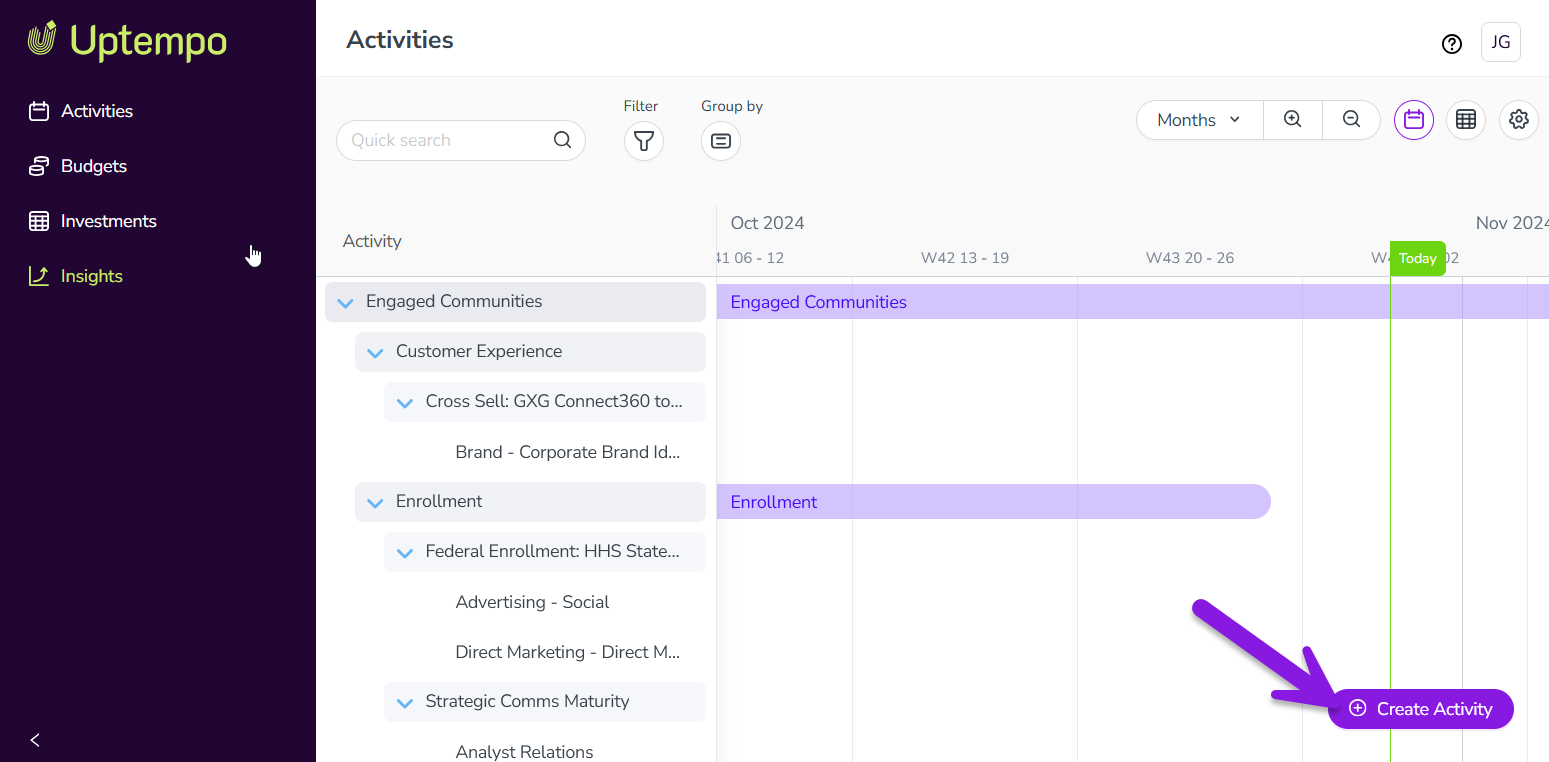The image size is (1549, 762).
Task: Open Budgets in the sidebar
Action: 93,166
